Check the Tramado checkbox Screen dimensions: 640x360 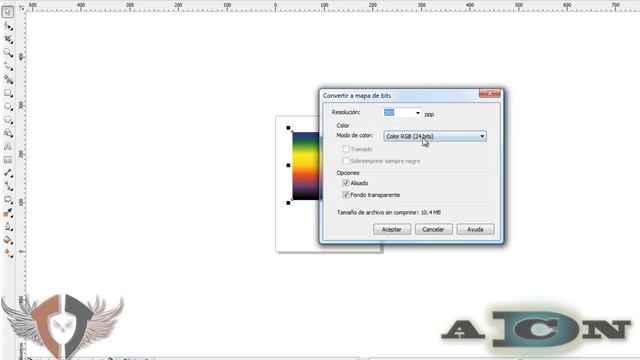pyautogui.click(x=346, y=149)
